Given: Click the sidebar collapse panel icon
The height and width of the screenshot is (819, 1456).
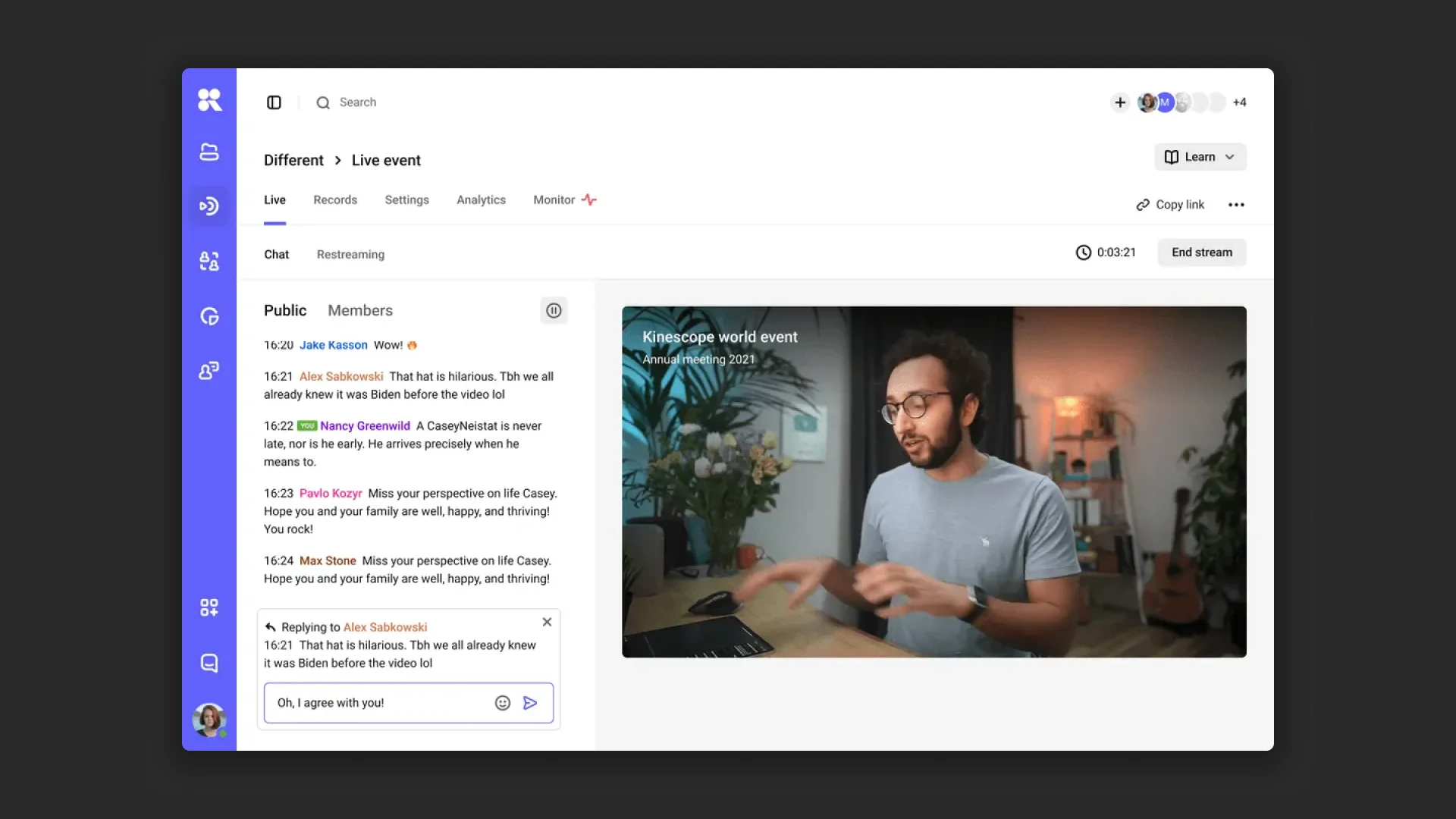Looking at the screenshot, I should [x=274, y=102].
